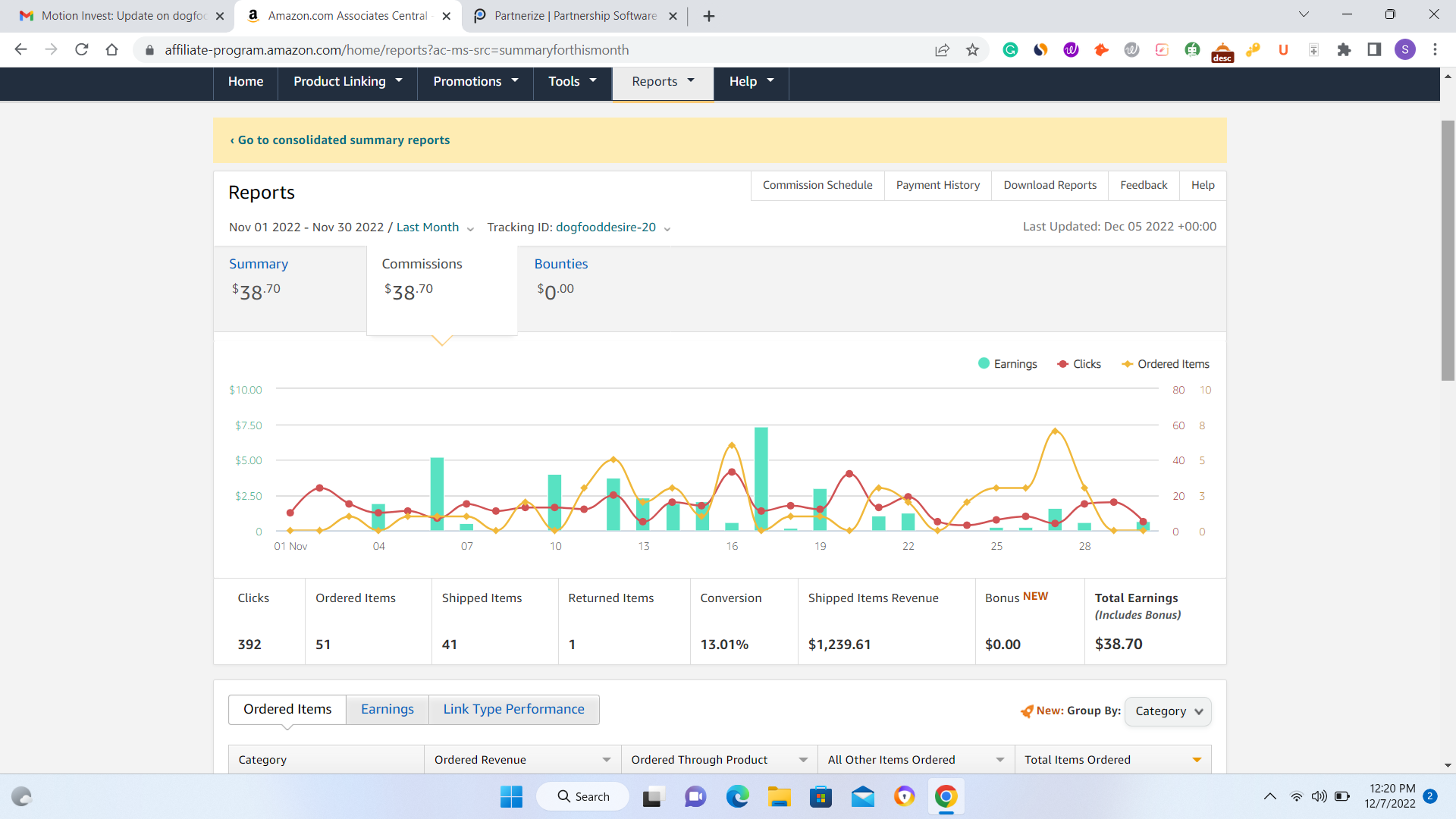Viewport: 1456px width, 819px height.
Task: Sort by Ordered Through Product column
Action: pyautogui.click(x=803, y=760)
